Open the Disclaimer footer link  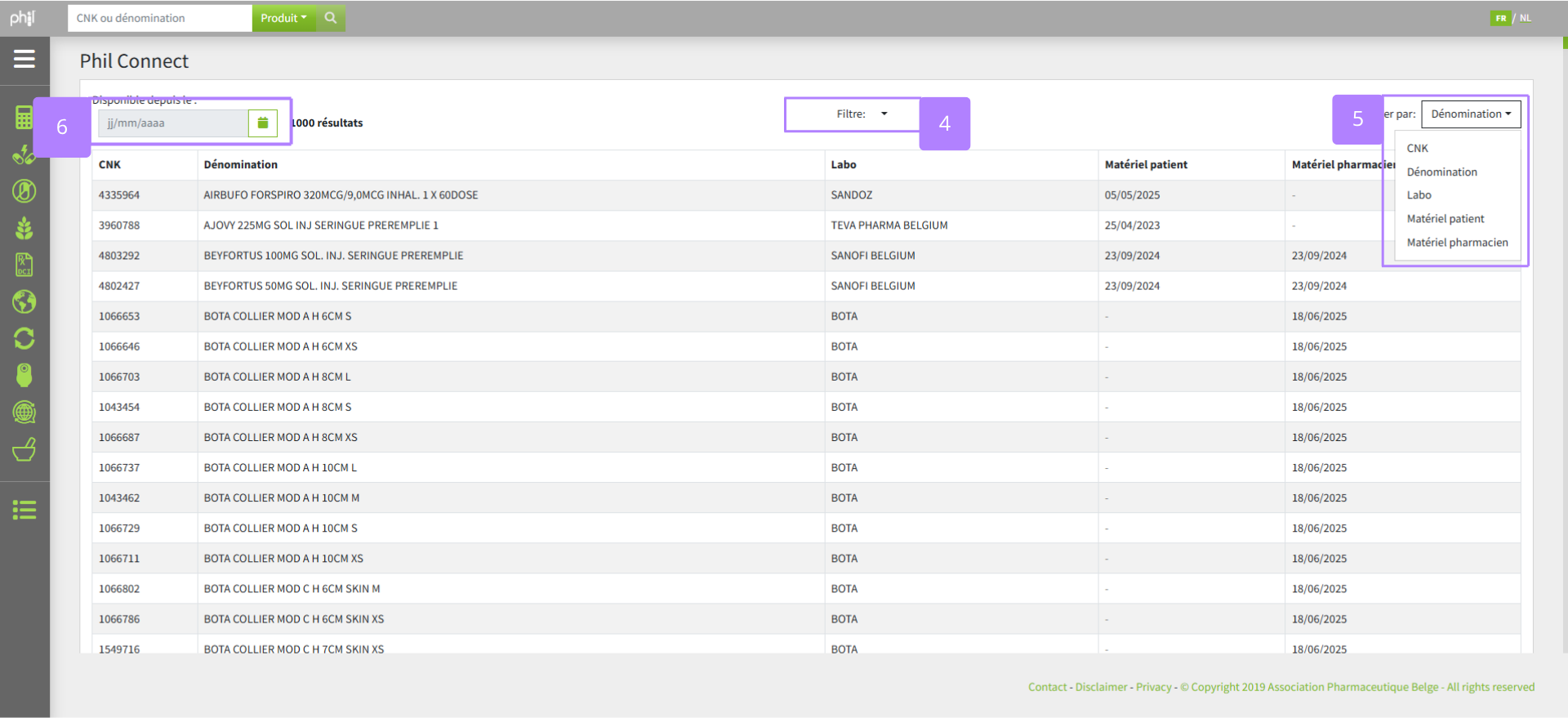click(x=1101, y=687)
